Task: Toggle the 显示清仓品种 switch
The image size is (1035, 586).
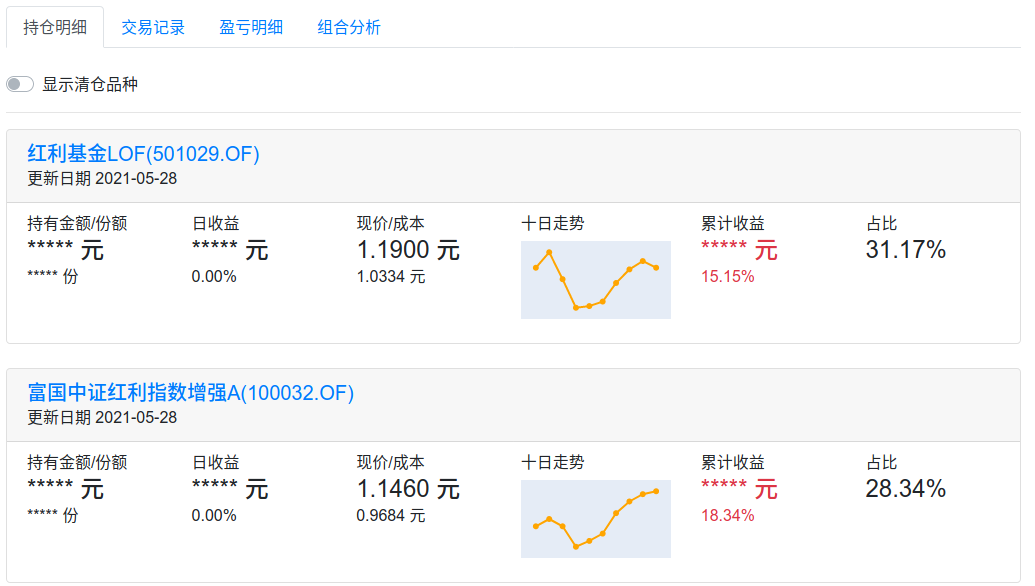Action: [x=20, y=84]
